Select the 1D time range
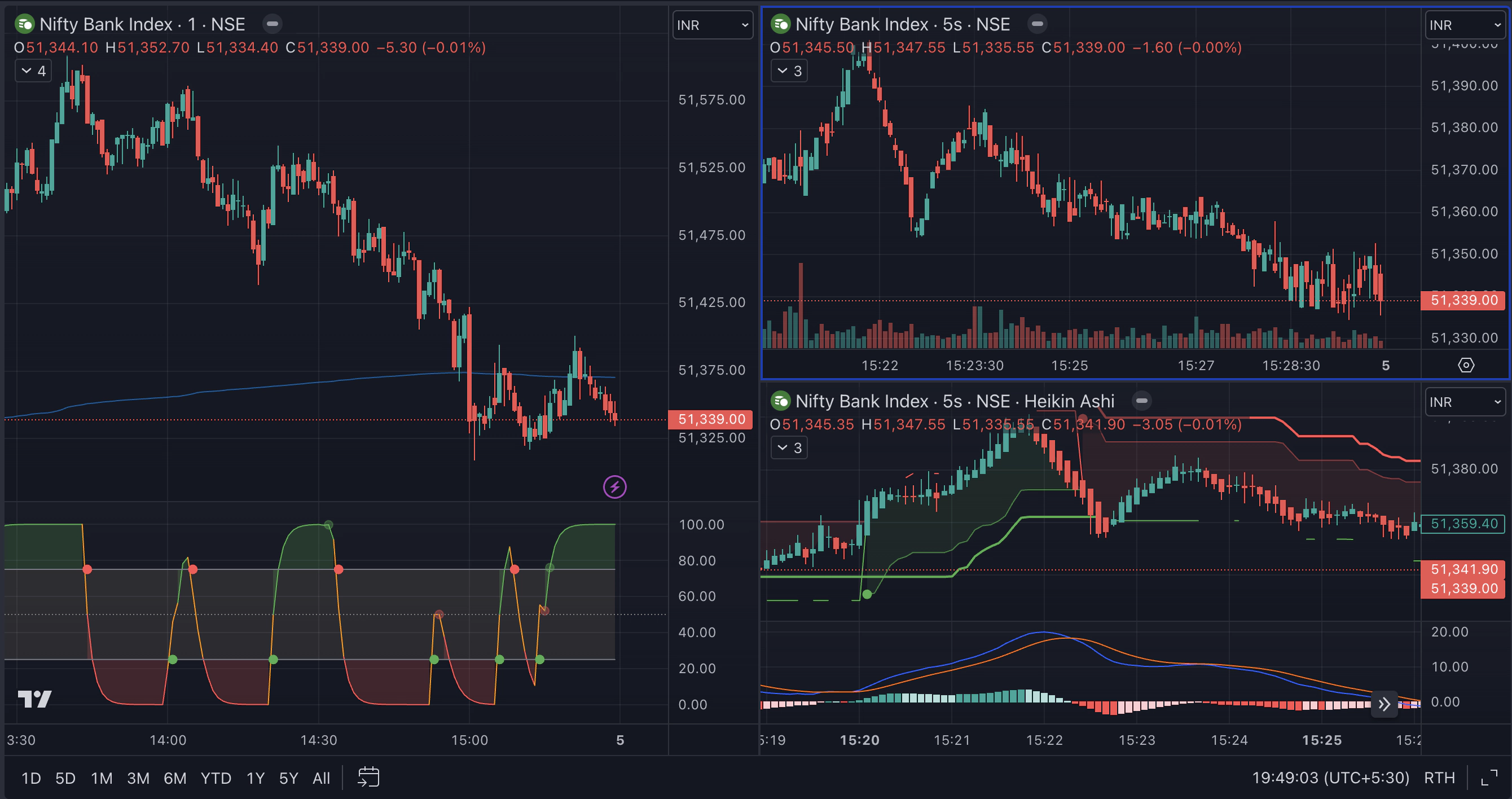The width and height of the screenshot is (1512, 799). point(31,778)
